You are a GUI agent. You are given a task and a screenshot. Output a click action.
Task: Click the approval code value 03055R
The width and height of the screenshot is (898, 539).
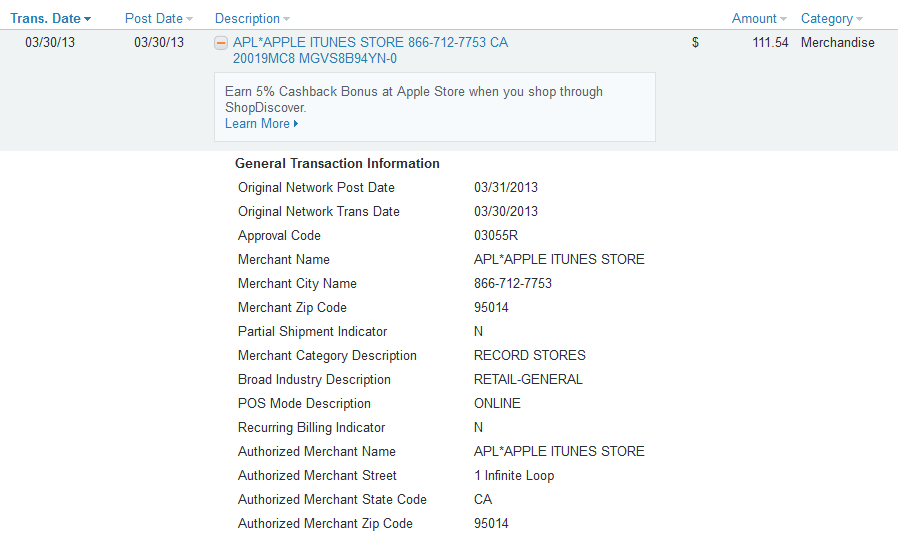[495, 235]
